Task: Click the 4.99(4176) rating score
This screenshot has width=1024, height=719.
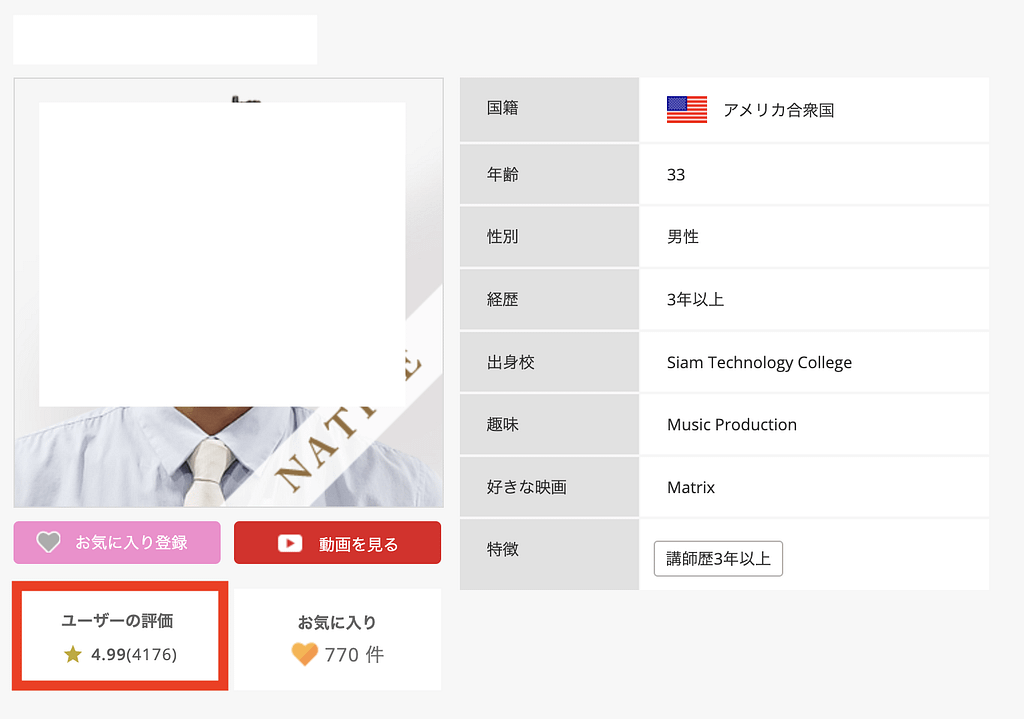Action: 133,654
